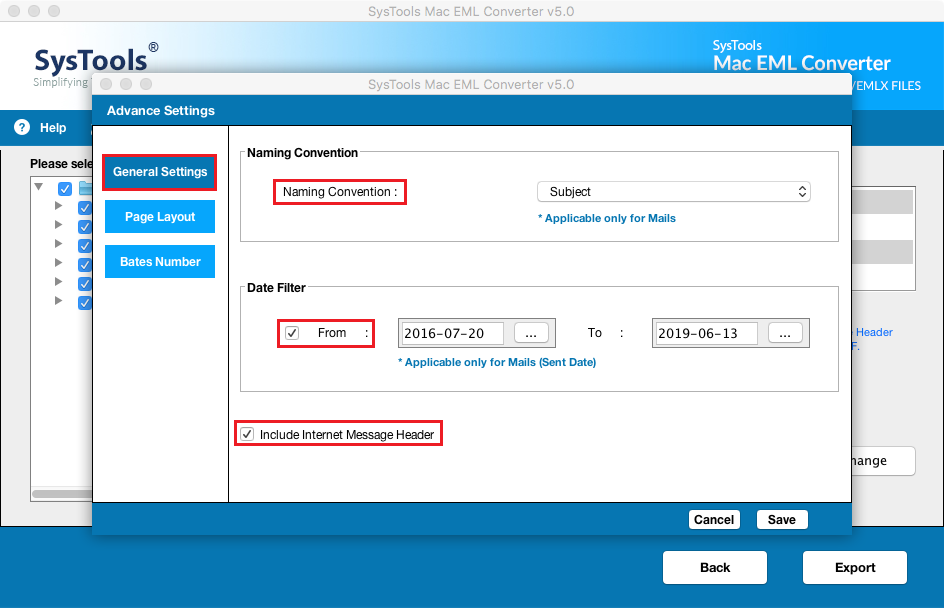This screenshot has height=608, width=944.
Task: Open the General Settings tab
Action: point(160,172)
